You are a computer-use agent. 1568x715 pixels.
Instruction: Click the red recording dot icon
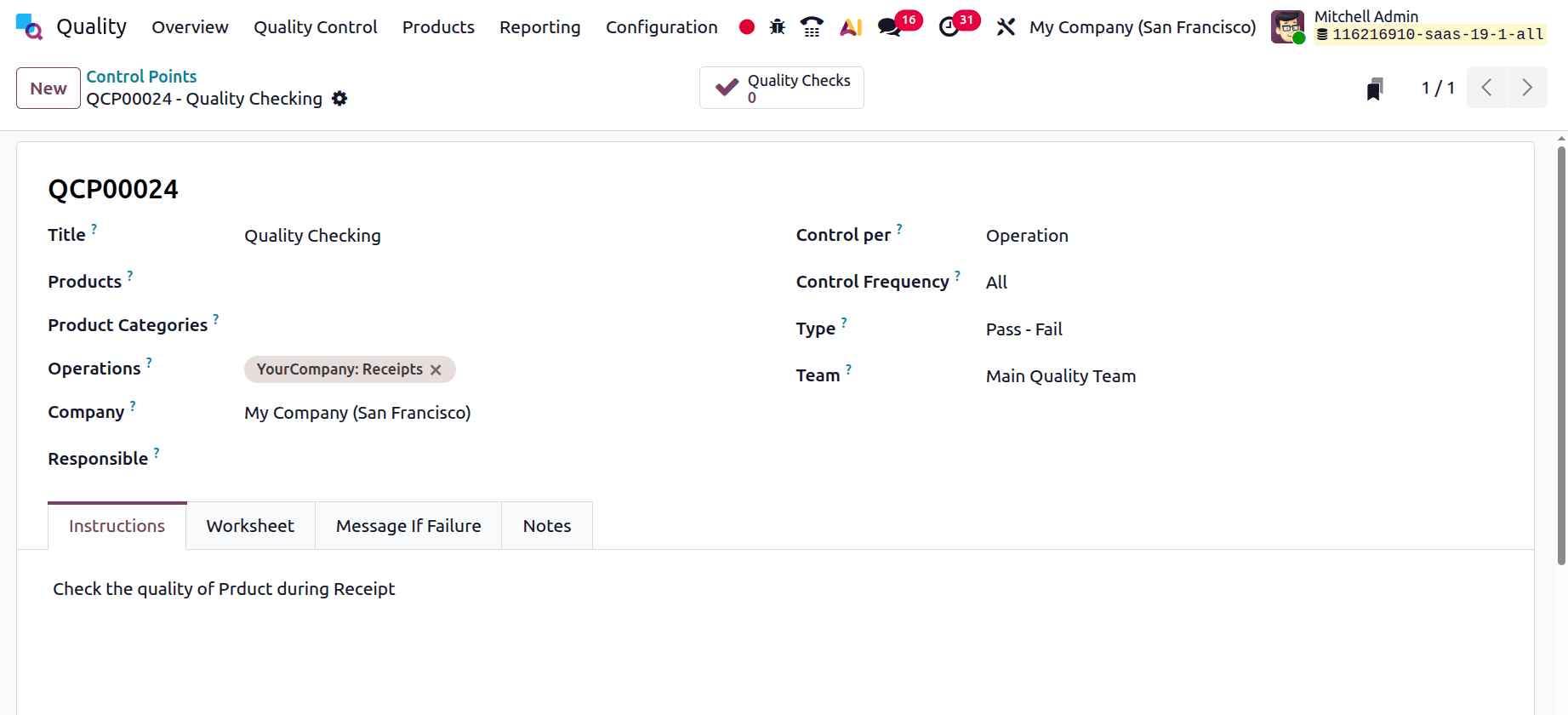(x=747, y=27)
